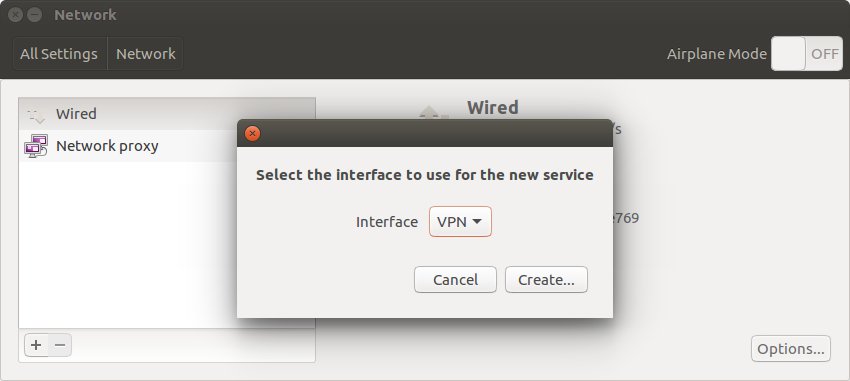Viewport: 850px width, 381px height.
Task: Toggle the Airplane Mode switch
Action: [x=807, y=54]
